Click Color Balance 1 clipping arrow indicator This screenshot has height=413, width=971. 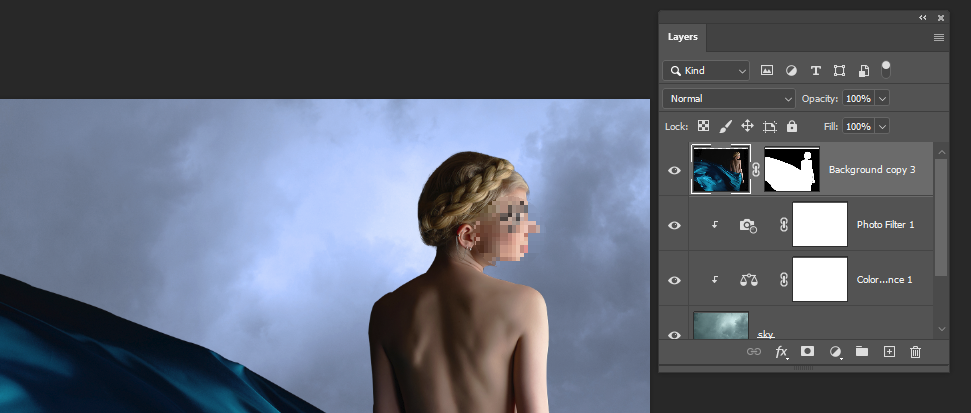[715, 280]
